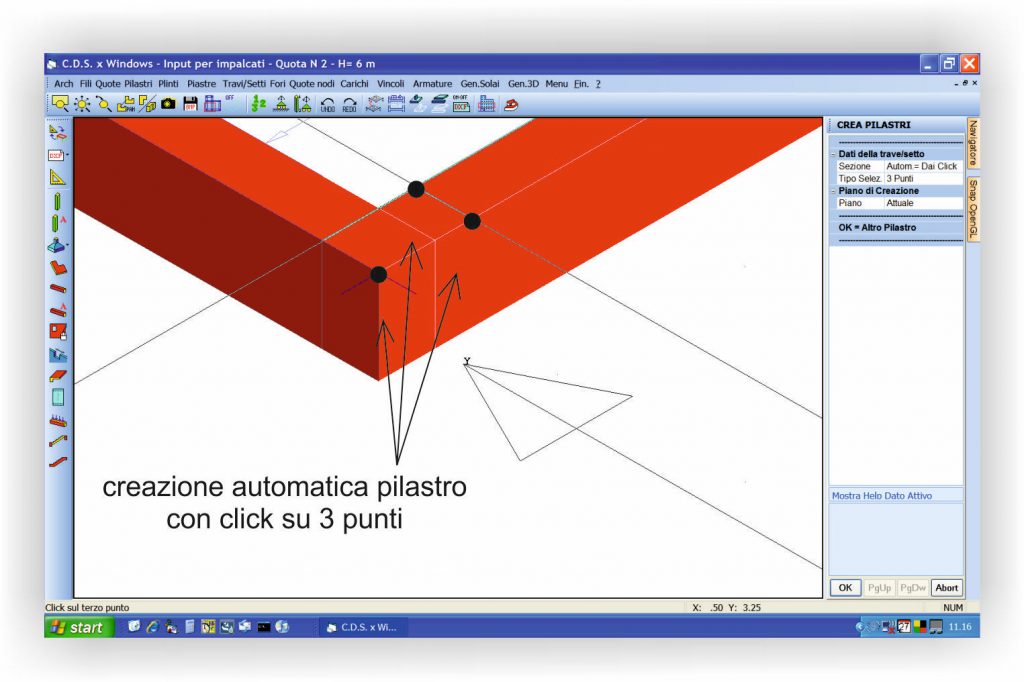Select the red beam with A tool
Screen dimensions: 1024x682
pos(58,310)
